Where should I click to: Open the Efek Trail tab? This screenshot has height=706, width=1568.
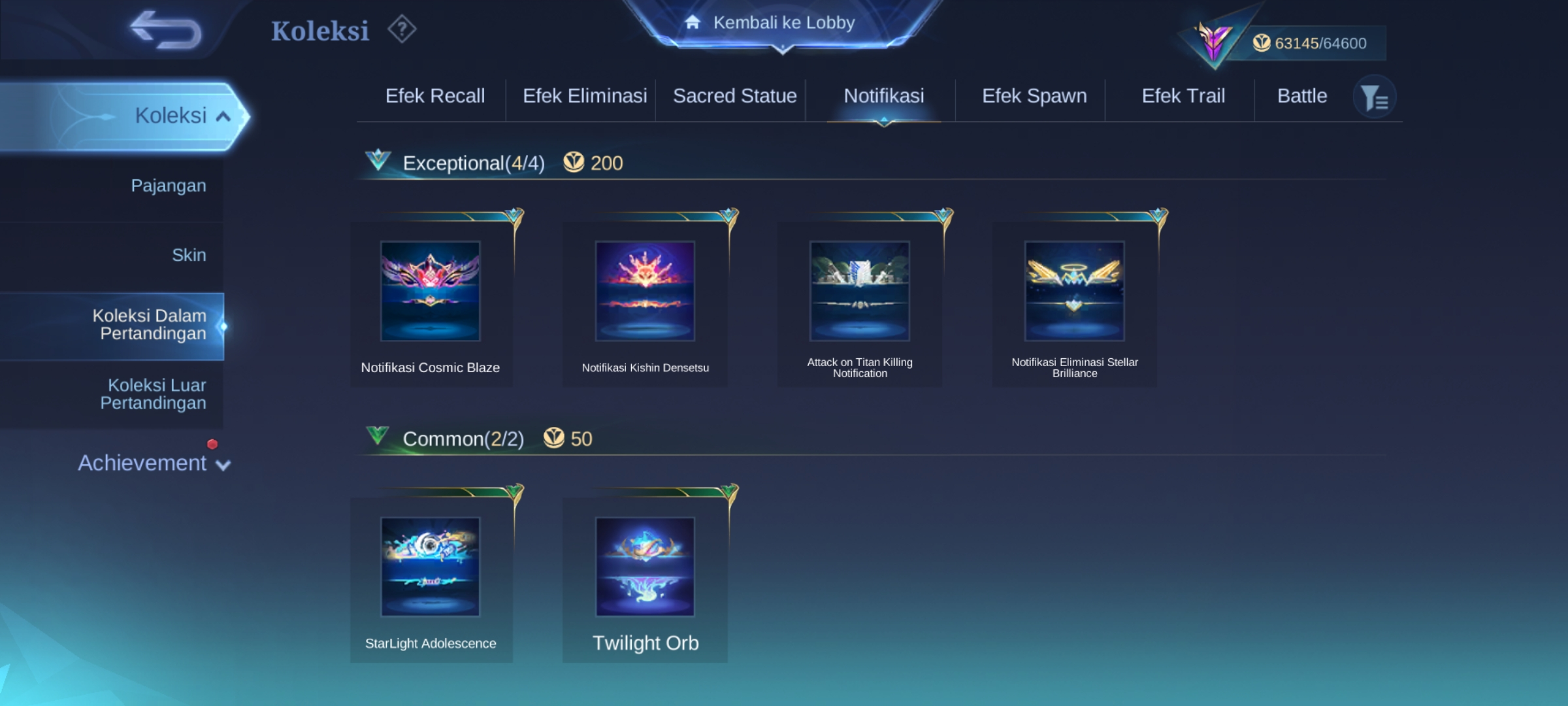(x=1183, y=96)
